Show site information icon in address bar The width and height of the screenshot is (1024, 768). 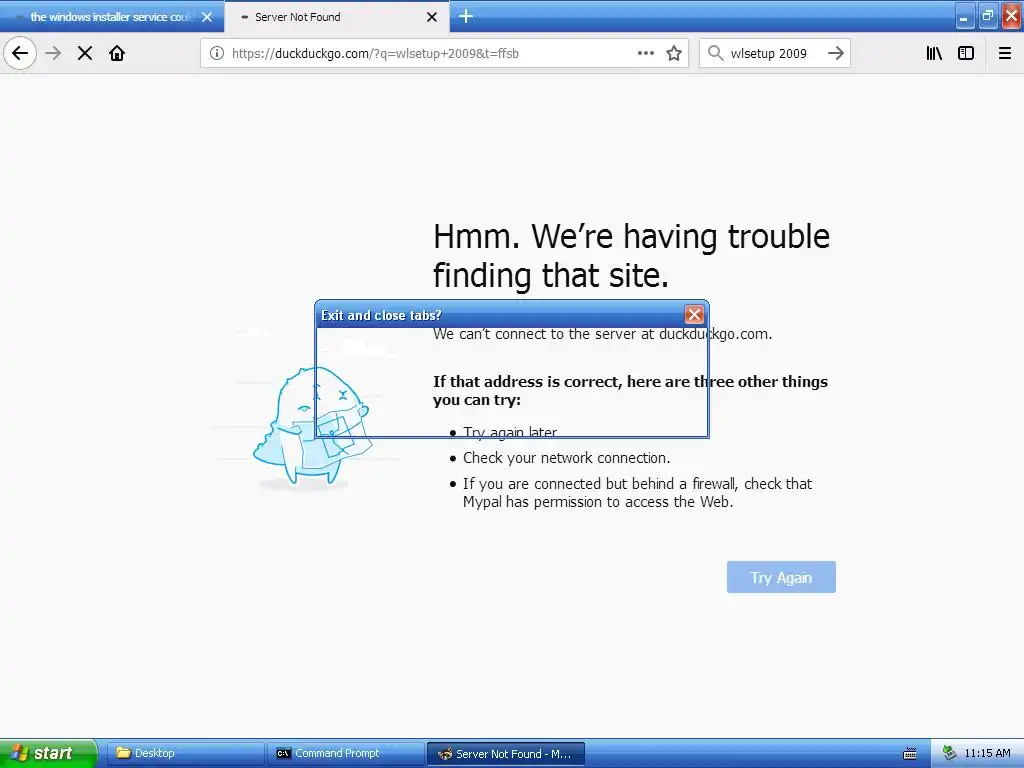(216, 54)
